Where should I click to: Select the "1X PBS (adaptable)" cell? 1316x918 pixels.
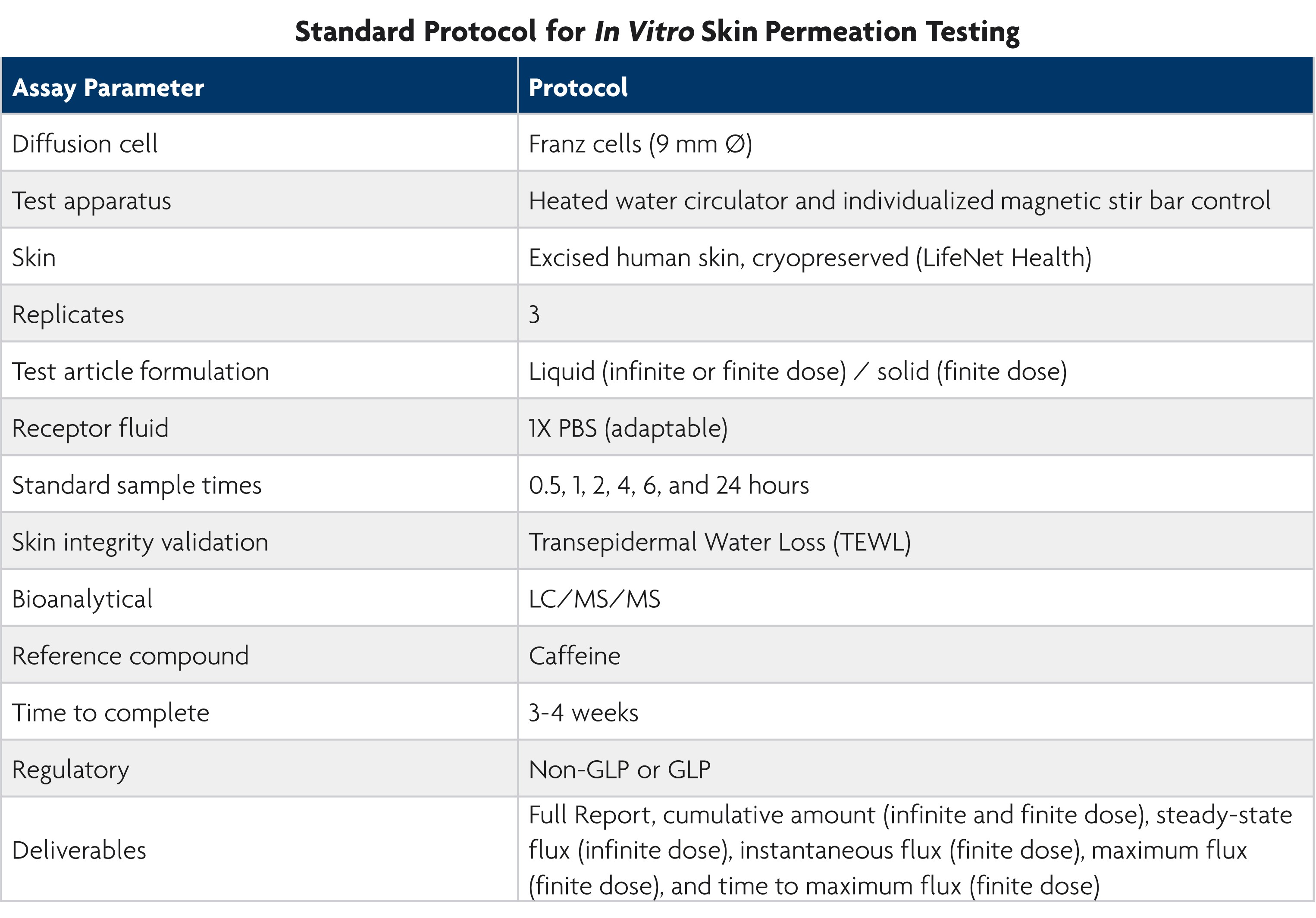coord(628,428)
